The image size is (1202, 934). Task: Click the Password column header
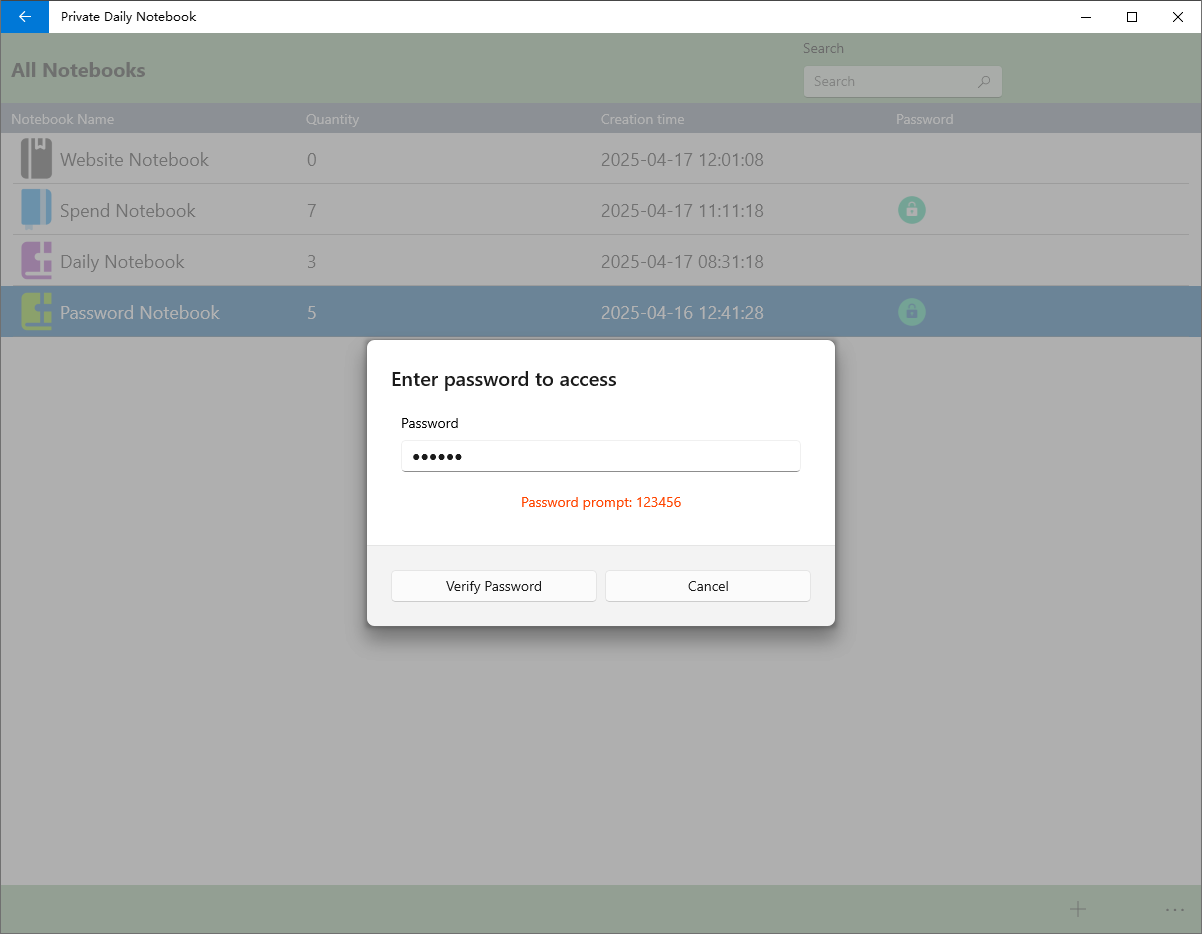[x=924, y=119]
